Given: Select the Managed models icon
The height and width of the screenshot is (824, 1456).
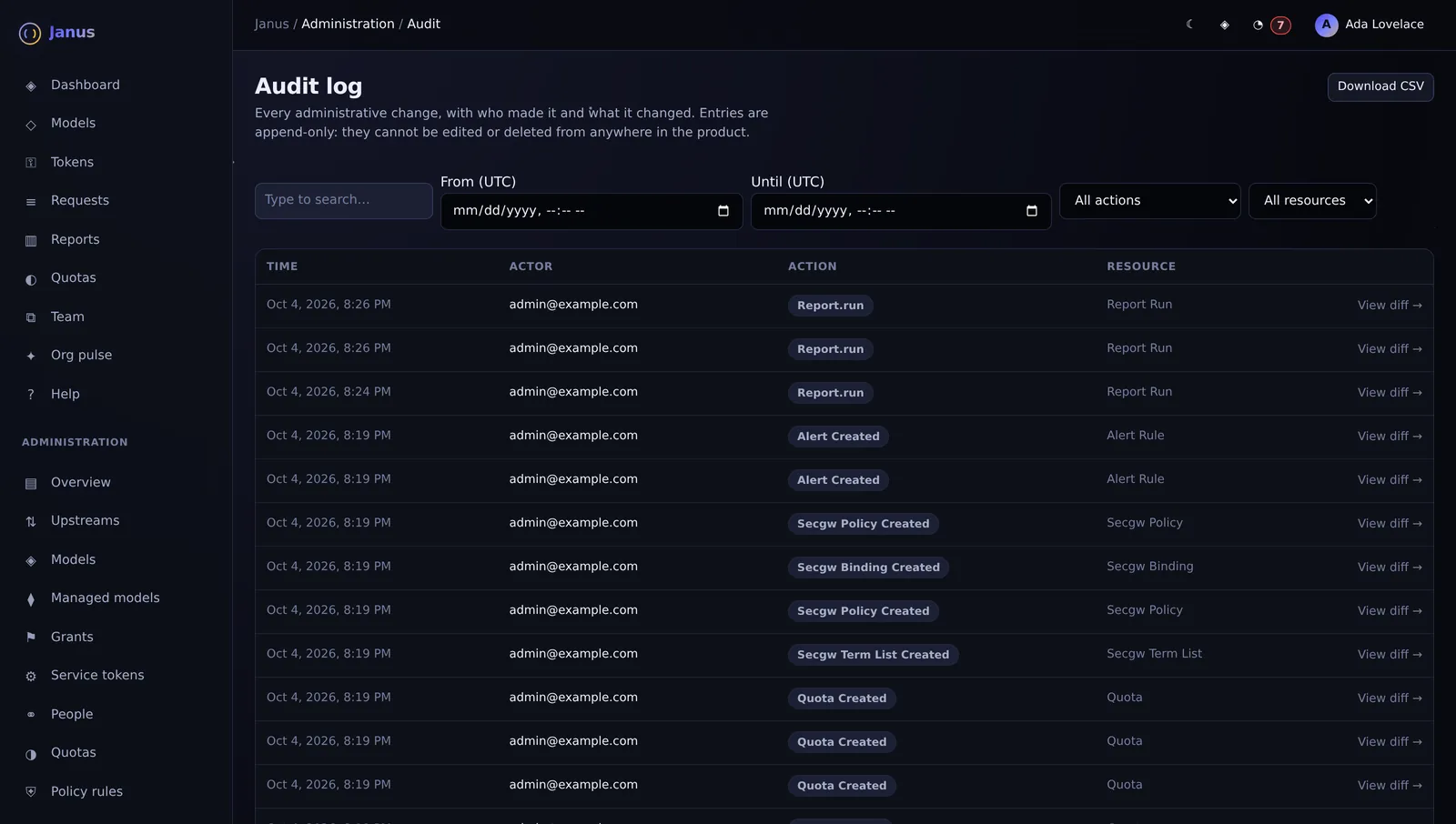Looking at the screenshot, I should pyautogui.click(x=31, y=598).
